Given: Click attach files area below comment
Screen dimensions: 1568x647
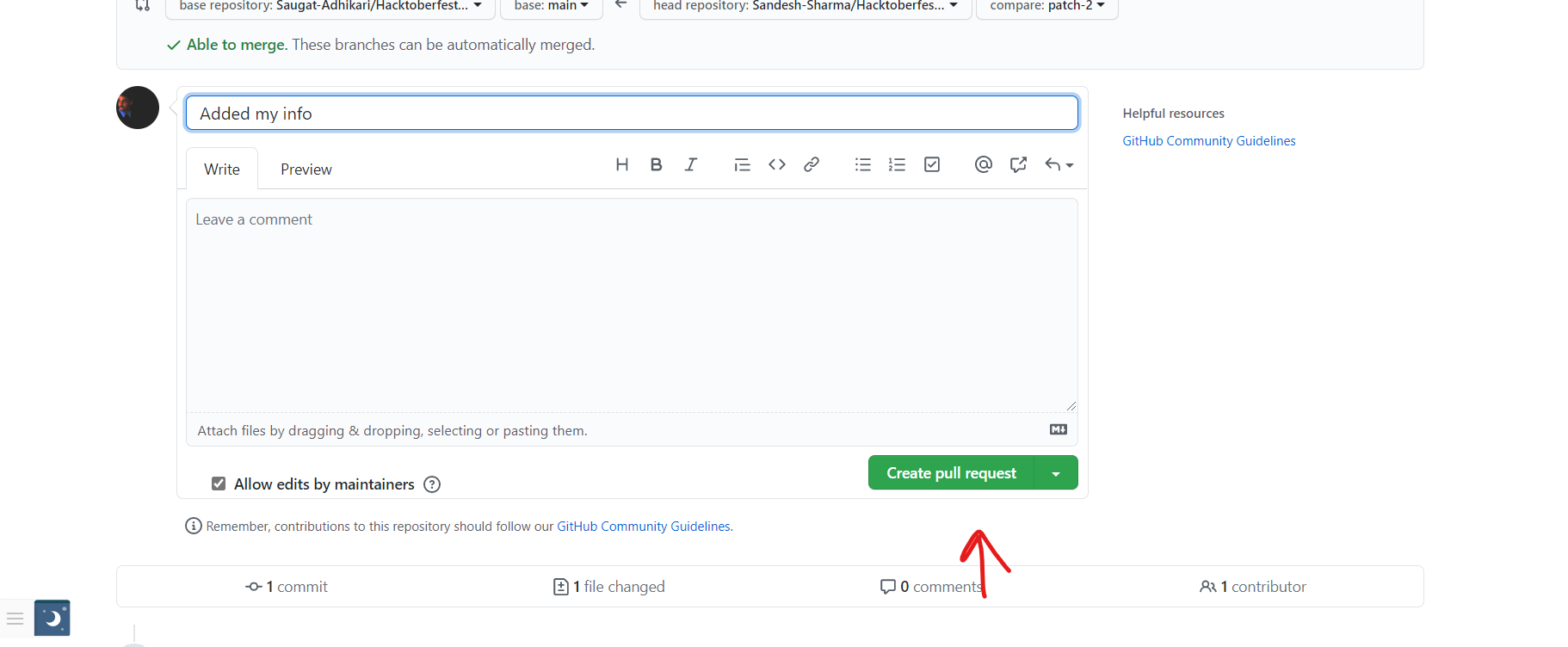Looking at the screenshot, I should pos(632,430).
